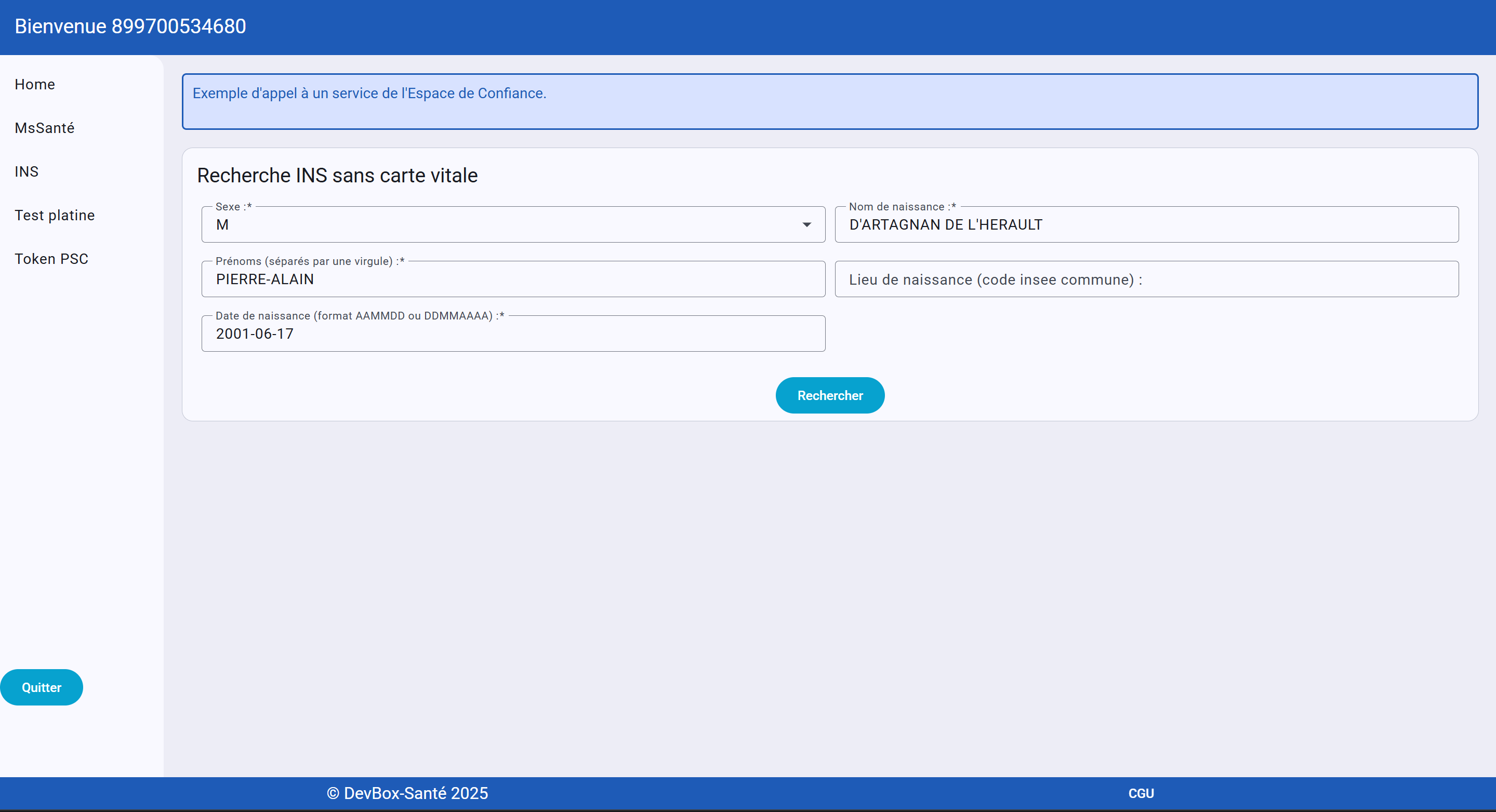
Task: Click the Bienvenue 899700534680 header title
Action: 130,26
